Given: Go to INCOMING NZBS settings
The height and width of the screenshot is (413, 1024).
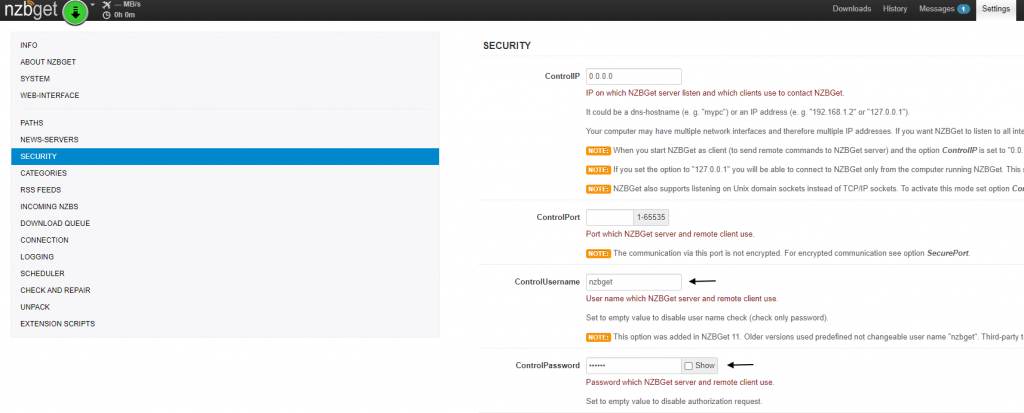Looking at the screenshot, I should (x=225, y=206).
